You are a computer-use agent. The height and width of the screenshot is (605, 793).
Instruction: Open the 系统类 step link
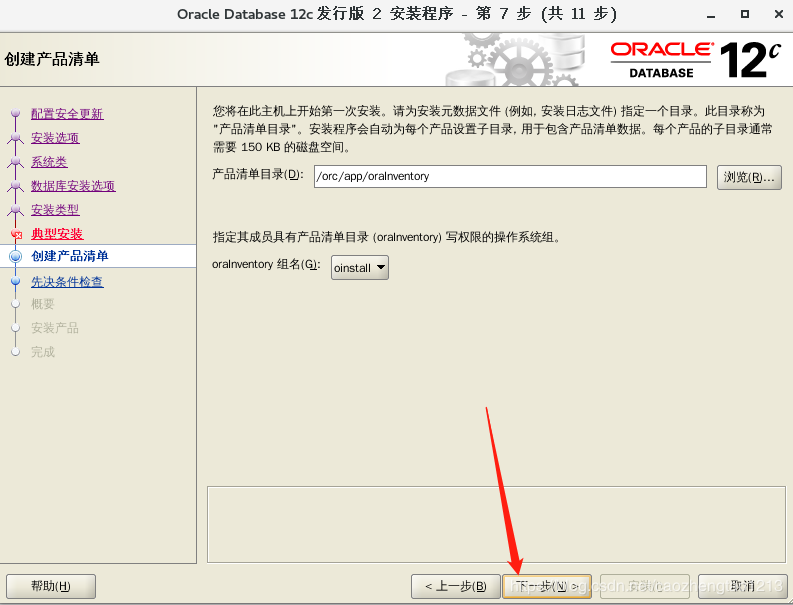(x=49, y=162)
